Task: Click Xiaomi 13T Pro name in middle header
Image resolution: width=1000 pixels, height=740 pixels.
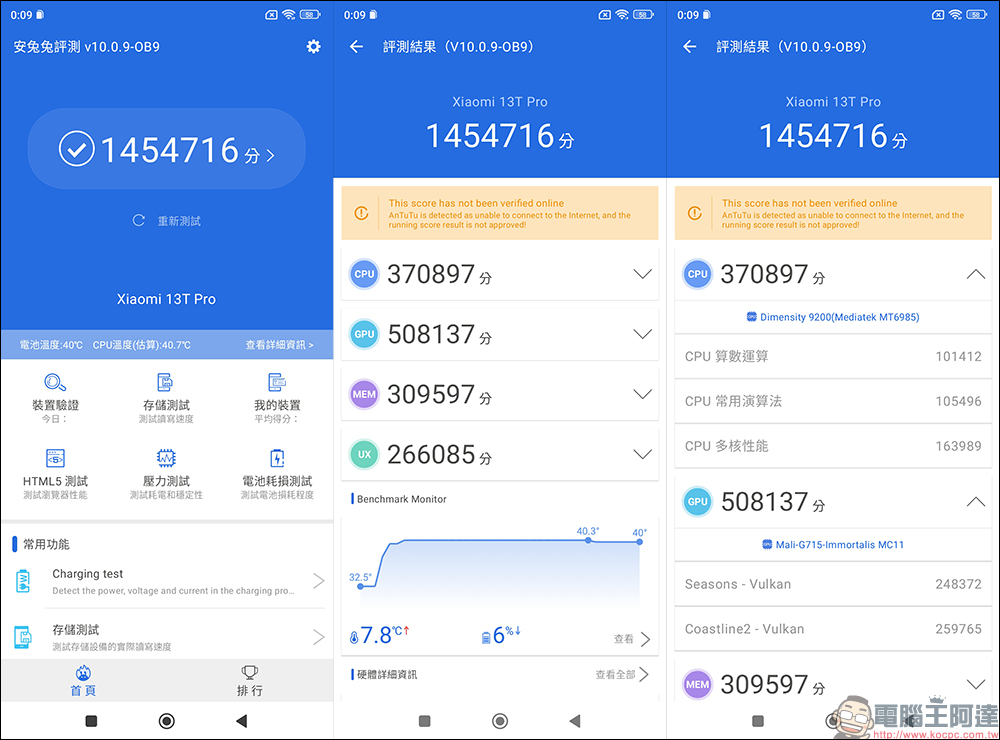Action: click(500, 102)
